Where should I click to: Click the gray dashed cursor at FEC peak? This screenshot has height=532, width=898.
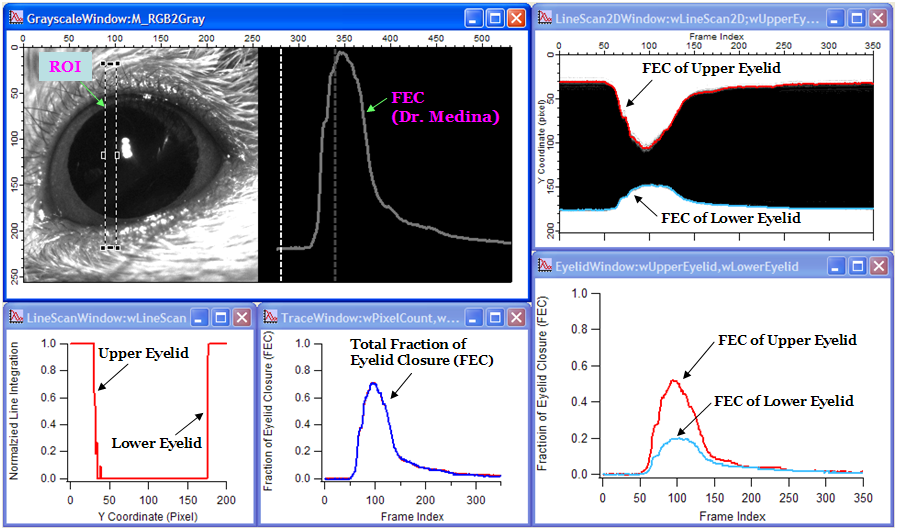[335, 164]
